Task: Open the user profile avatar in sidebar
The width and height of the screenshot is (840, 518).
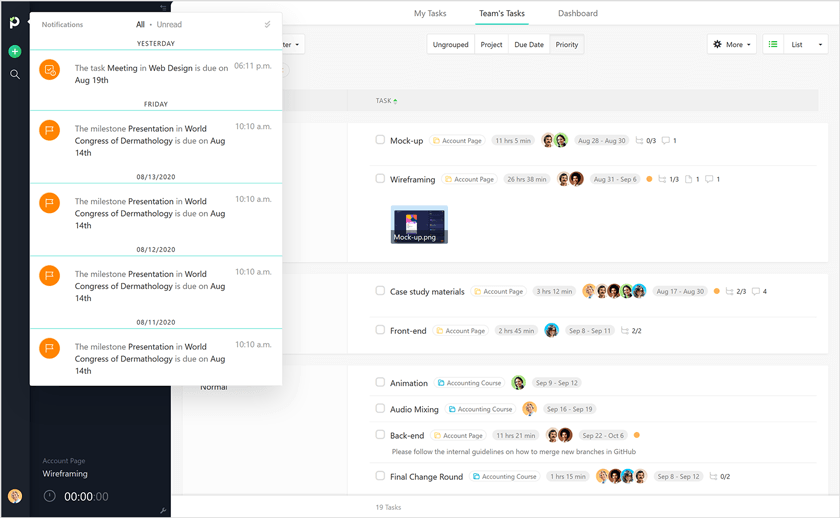Action: tap(15, 496)
